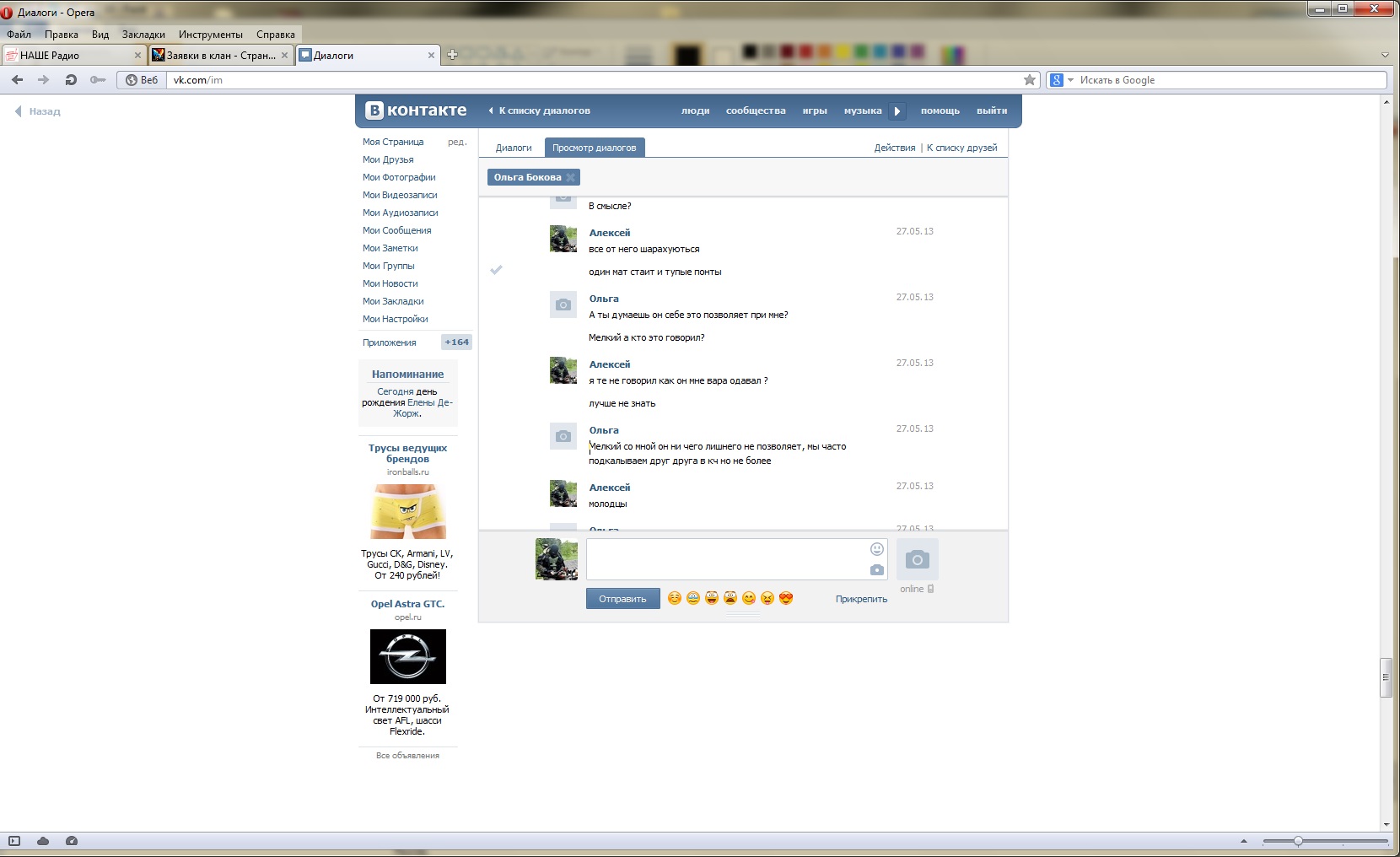Click the VKontakte logo
The height and width of the screenshot is (857, 1400).
[416, 110]
